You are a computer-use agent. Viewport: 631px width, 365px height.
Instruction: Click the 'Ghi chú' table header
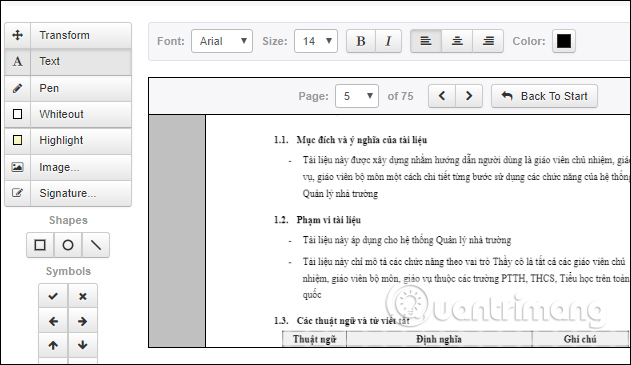(x=580, y=339)
